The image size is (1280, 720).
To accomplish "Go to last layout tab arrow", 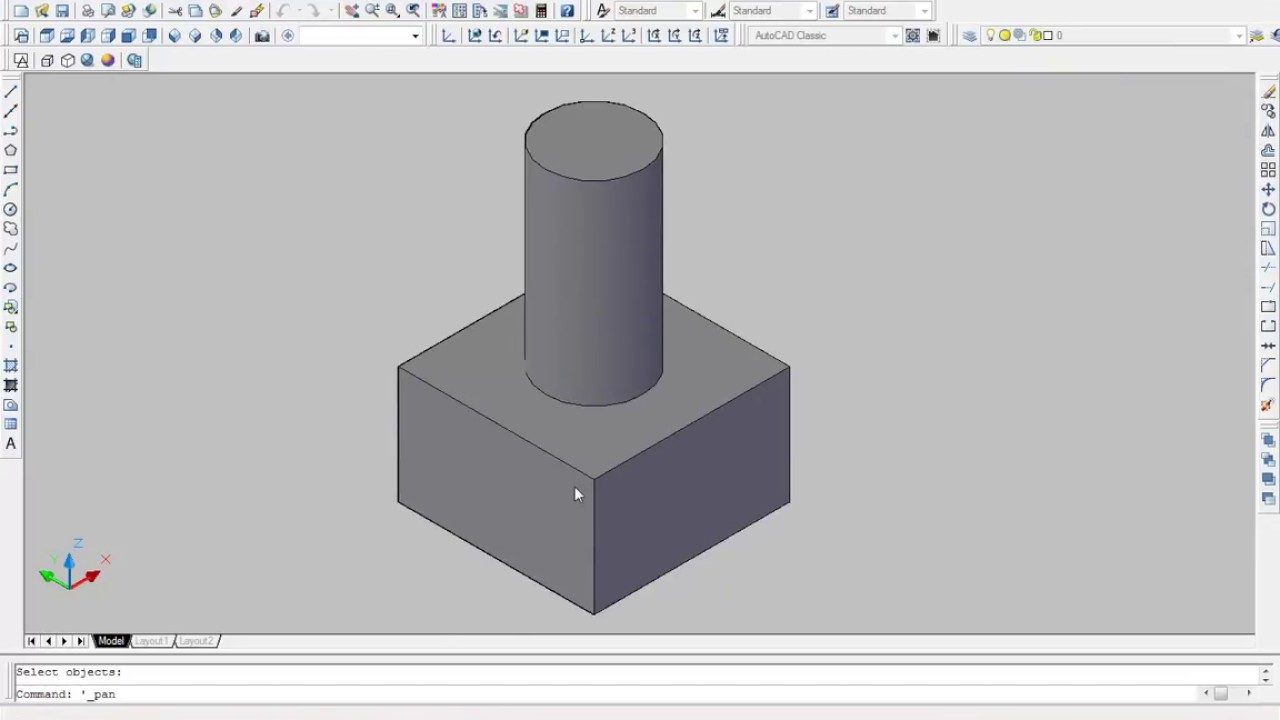I will (81, 641).
